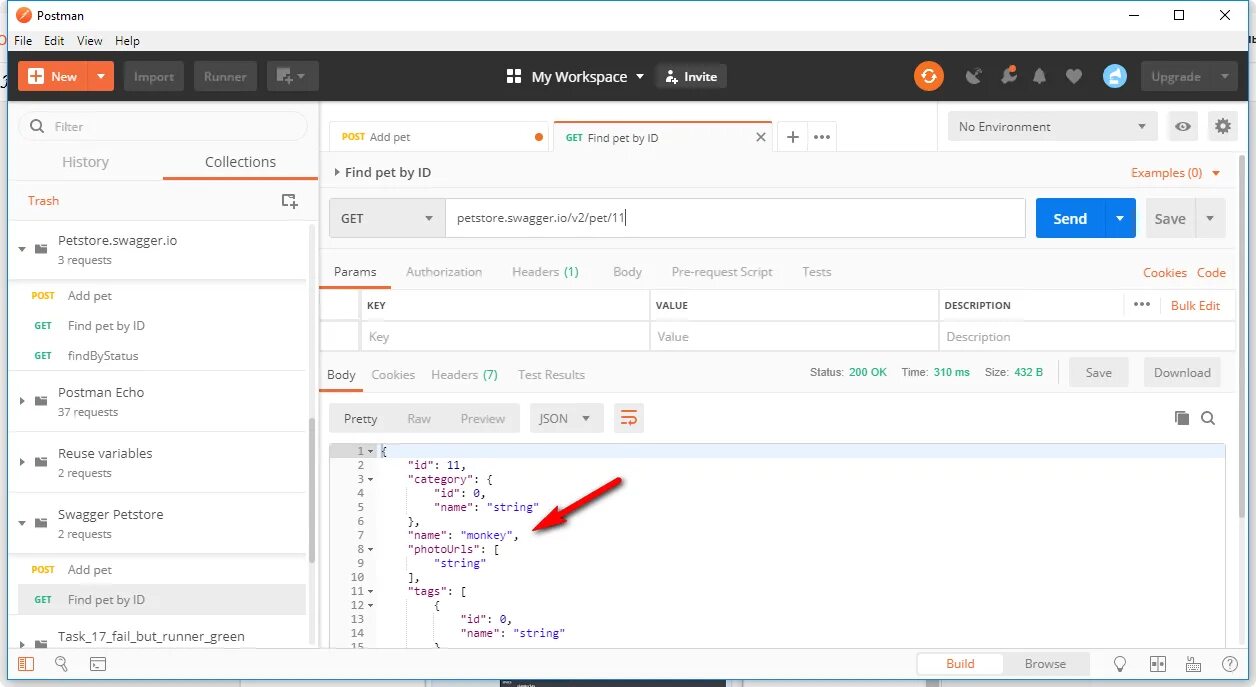
Task: Toggle two-pane layout icon
Action: (1158, 663)
